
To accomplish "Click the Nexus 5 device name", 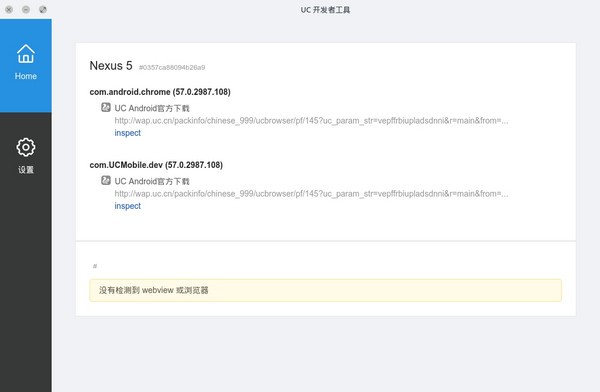I will coord(111,65).
